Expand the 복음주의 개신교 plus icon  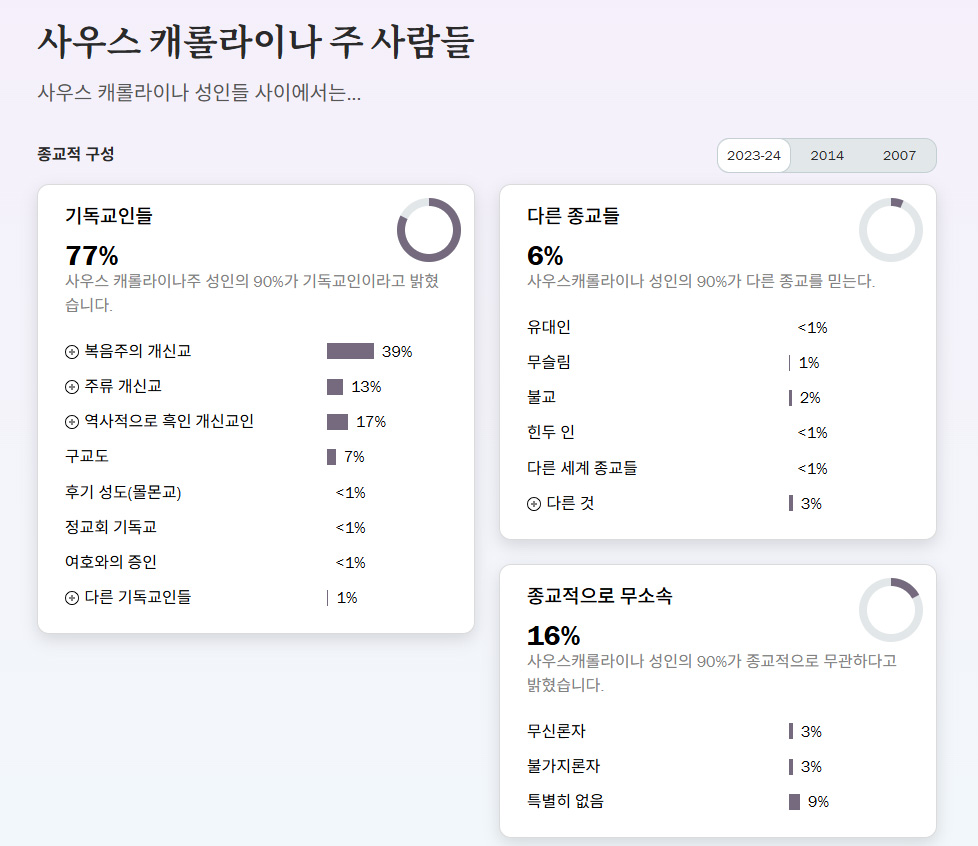72,352
